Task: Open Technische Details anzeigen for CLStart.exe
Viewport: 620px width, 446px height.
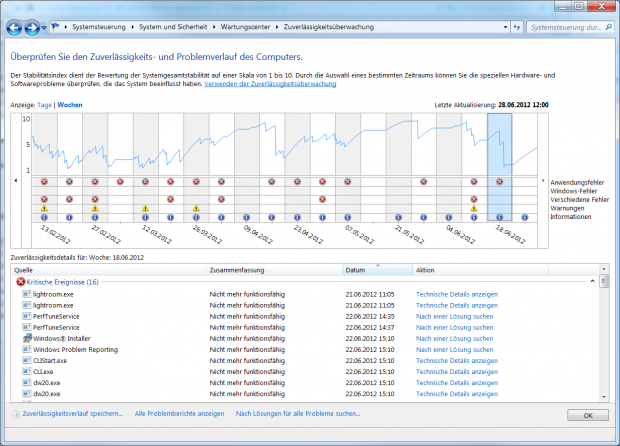Action: pos(457,361)
